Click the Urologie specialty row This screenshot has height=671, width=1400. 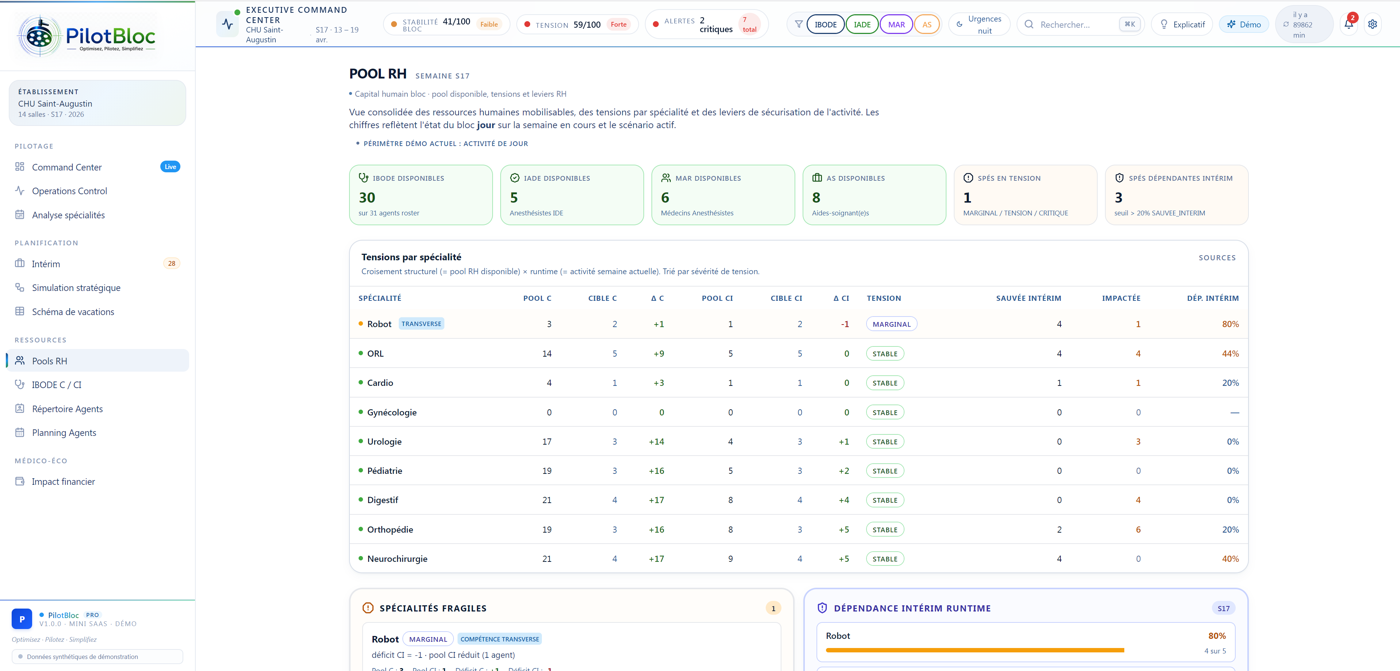(798, 441)
